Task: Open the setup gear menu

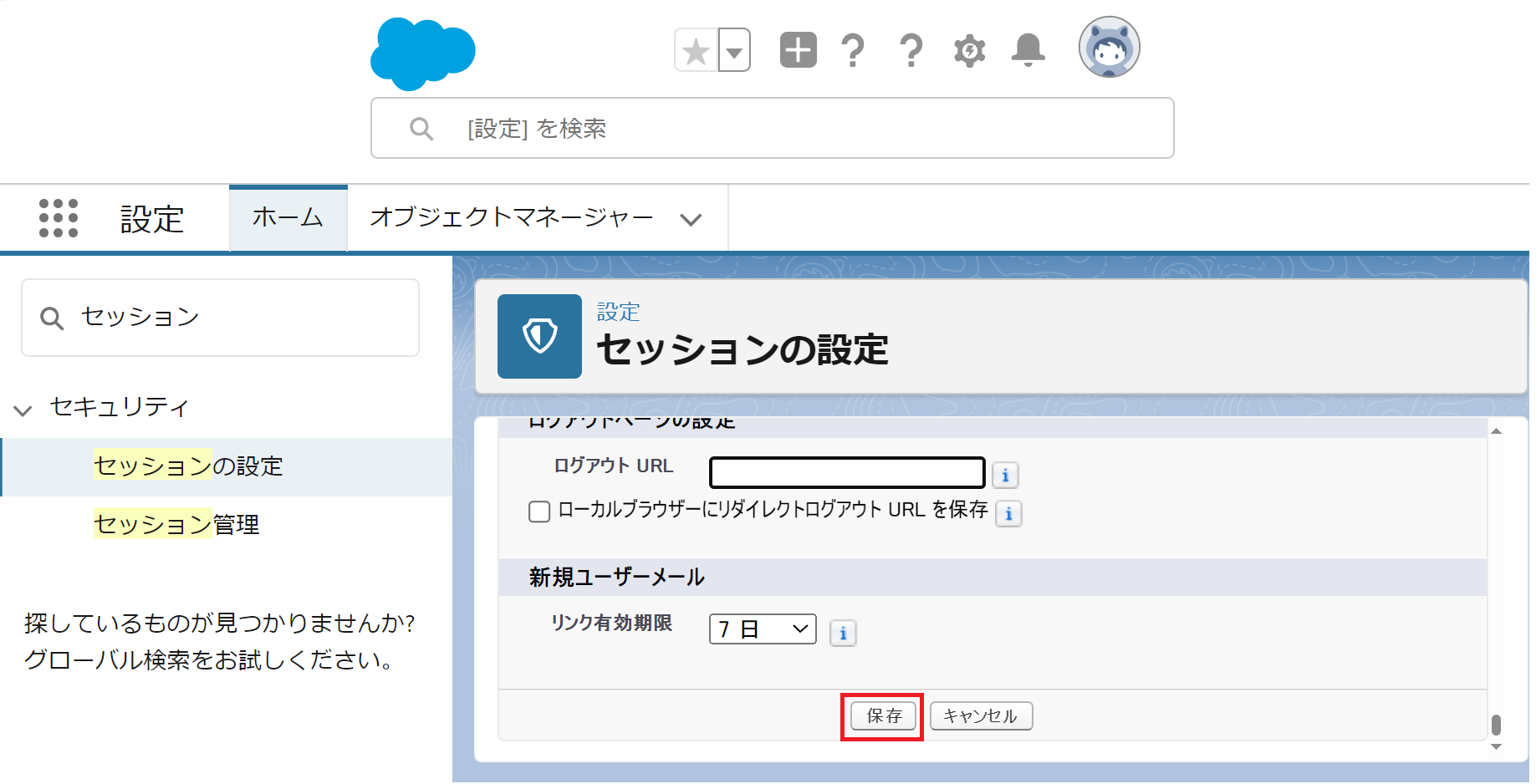Action: coord(969,51)
